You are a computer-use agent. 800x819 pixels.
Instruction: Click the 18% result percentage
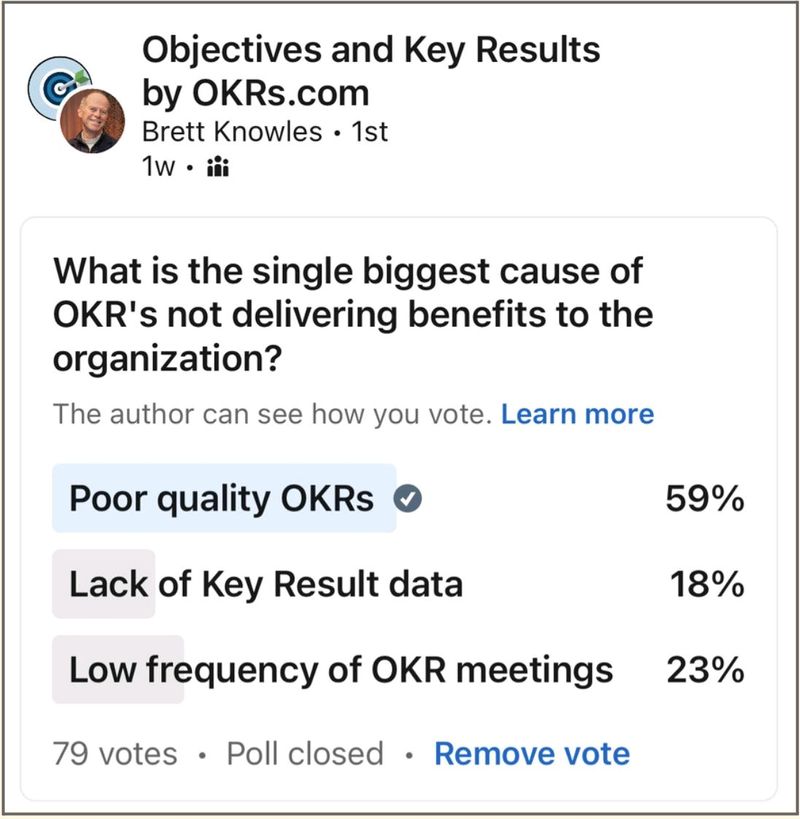[x=705, y=582]
